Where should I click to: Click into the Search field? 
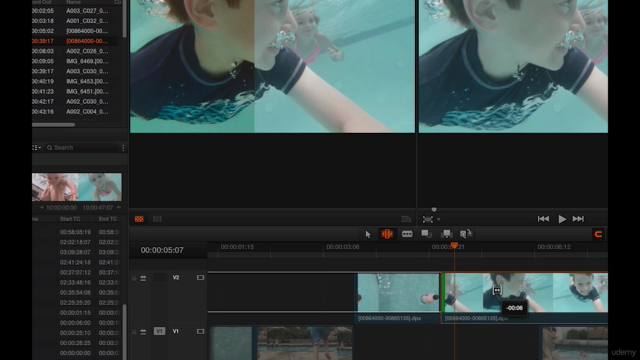[x=82, y=148]
